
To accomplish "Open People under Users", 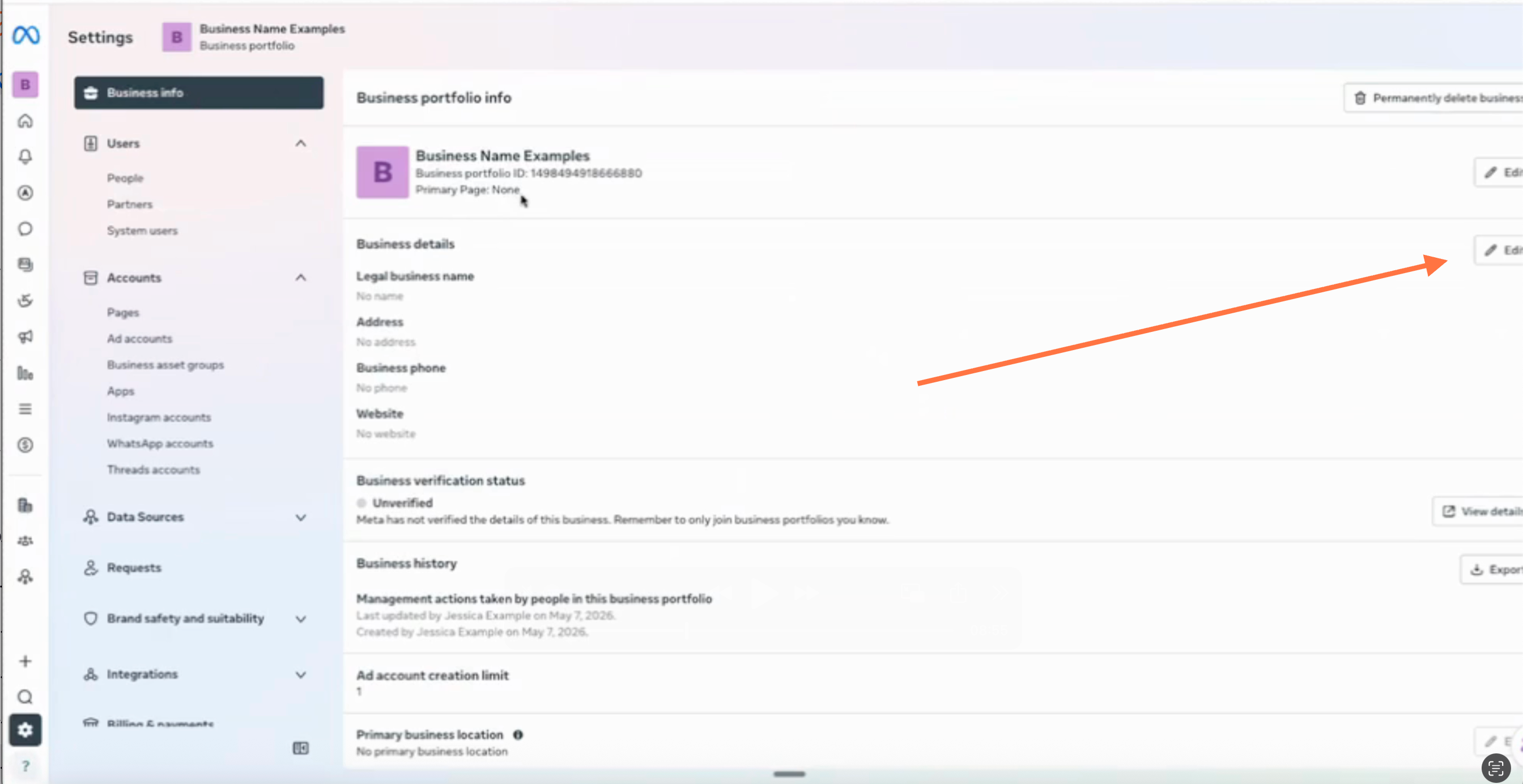I will [x=125, y=178].
